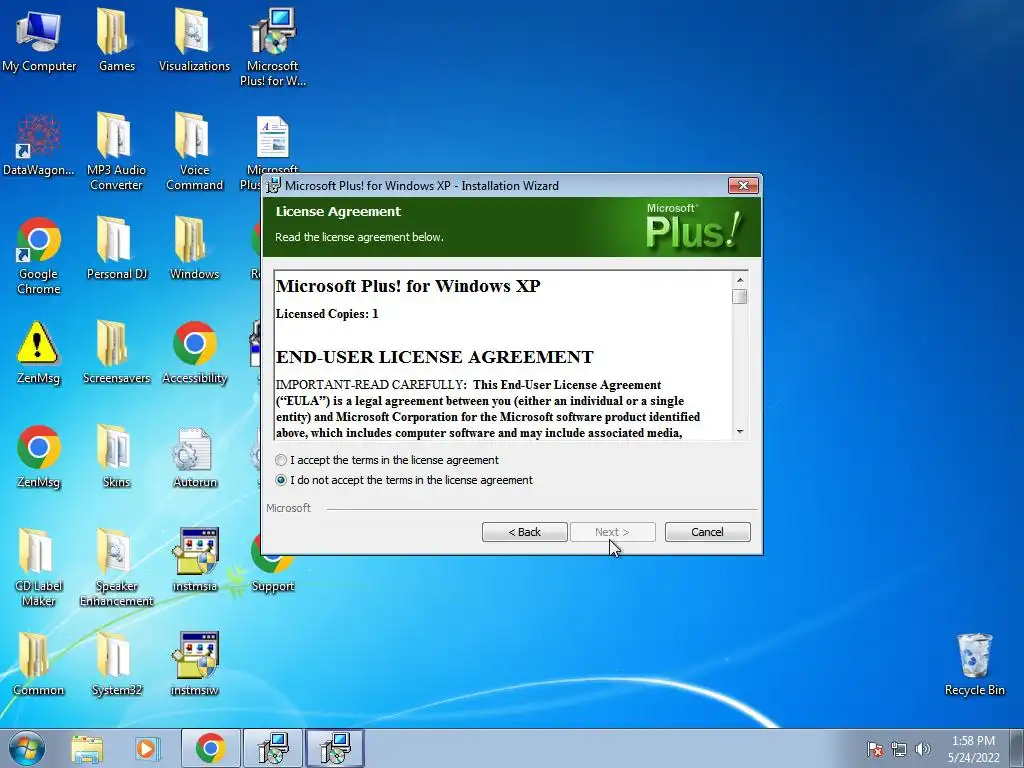1024x768 pixels.
Task: Open the Windows Start menu orb
Action: pos(27,748)
